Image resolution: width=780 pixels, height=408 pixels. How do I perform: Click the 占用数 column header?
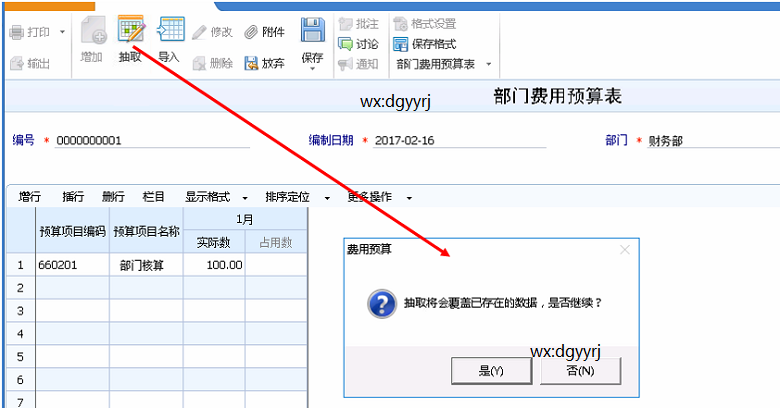point(276,242)
